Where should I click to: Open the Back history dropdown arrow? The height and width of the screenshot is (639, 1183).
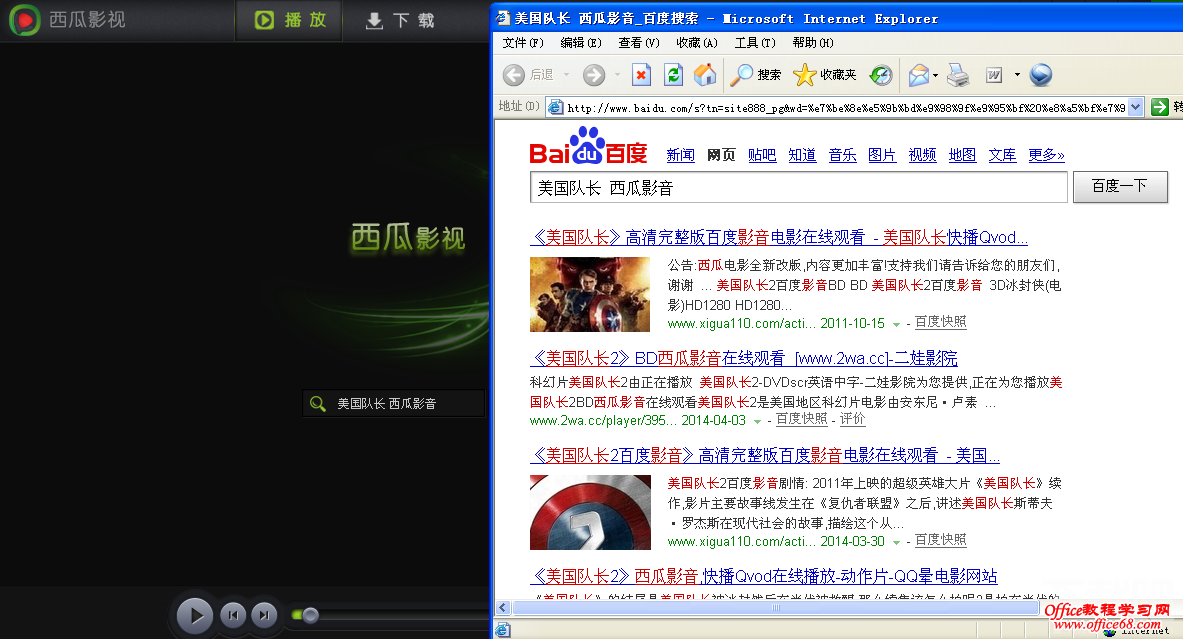567,75
